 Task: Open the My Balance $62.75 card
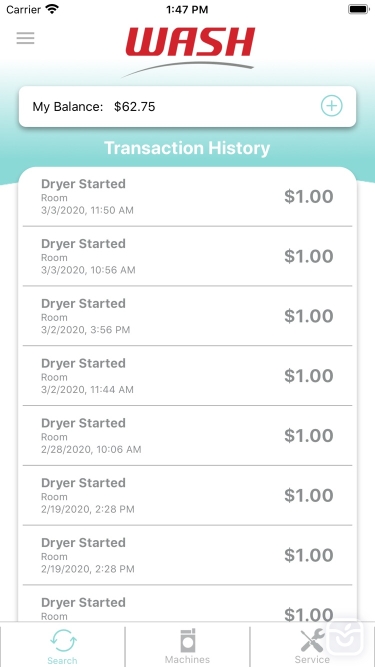coord(188,106)
